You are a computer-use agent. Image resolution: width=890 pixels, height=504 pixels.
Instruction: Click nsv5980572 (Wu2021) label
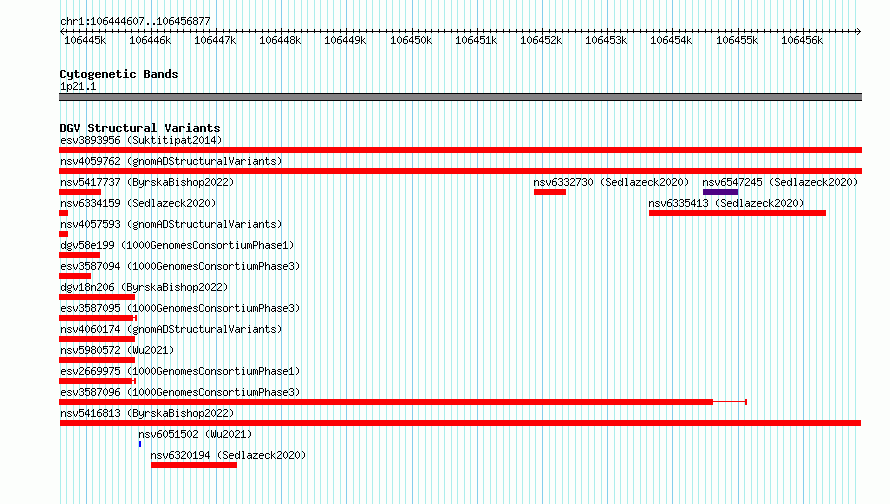coord(117,350)
